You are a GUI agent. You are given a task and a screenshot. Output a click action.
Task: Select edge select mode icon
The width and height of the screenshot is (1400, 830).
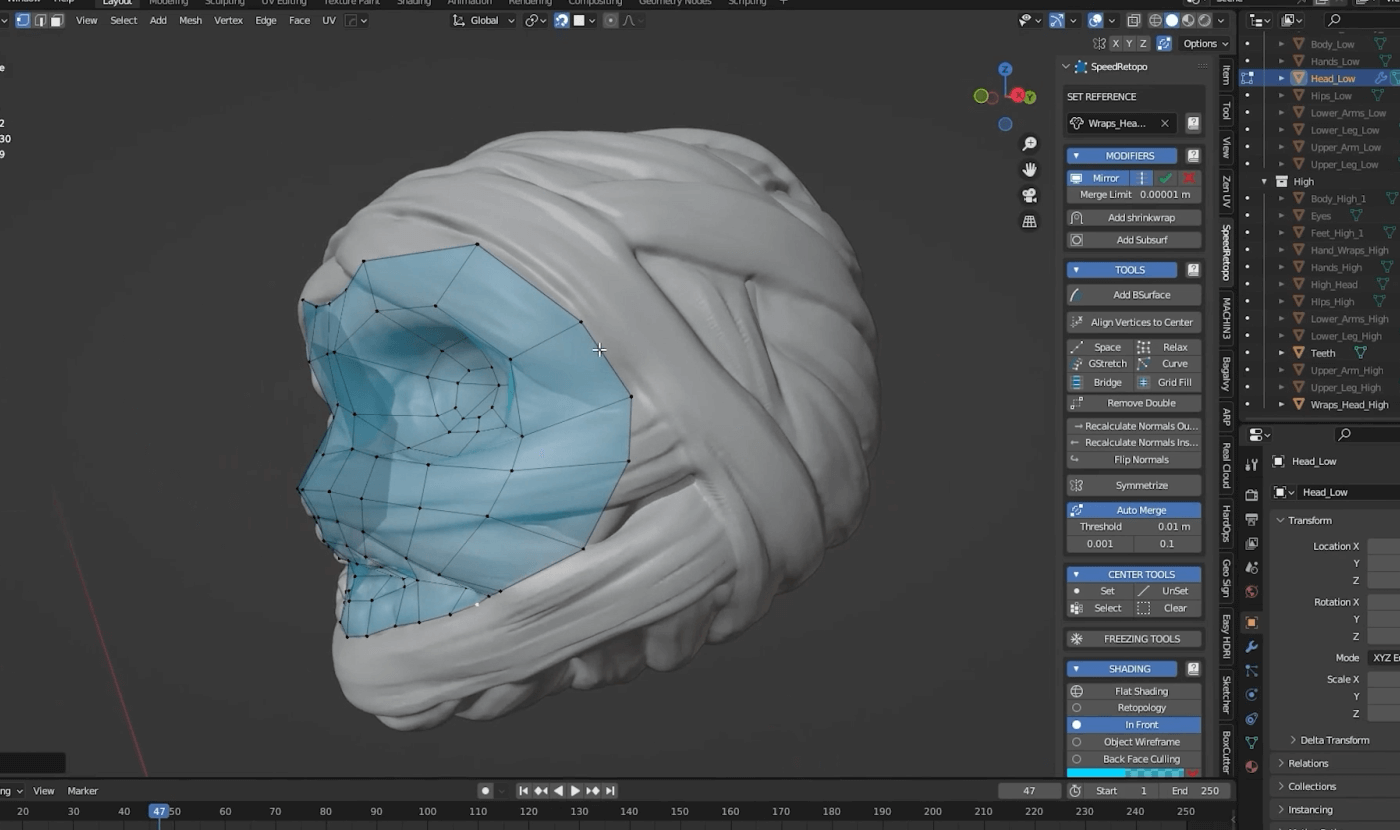point(40,20)
